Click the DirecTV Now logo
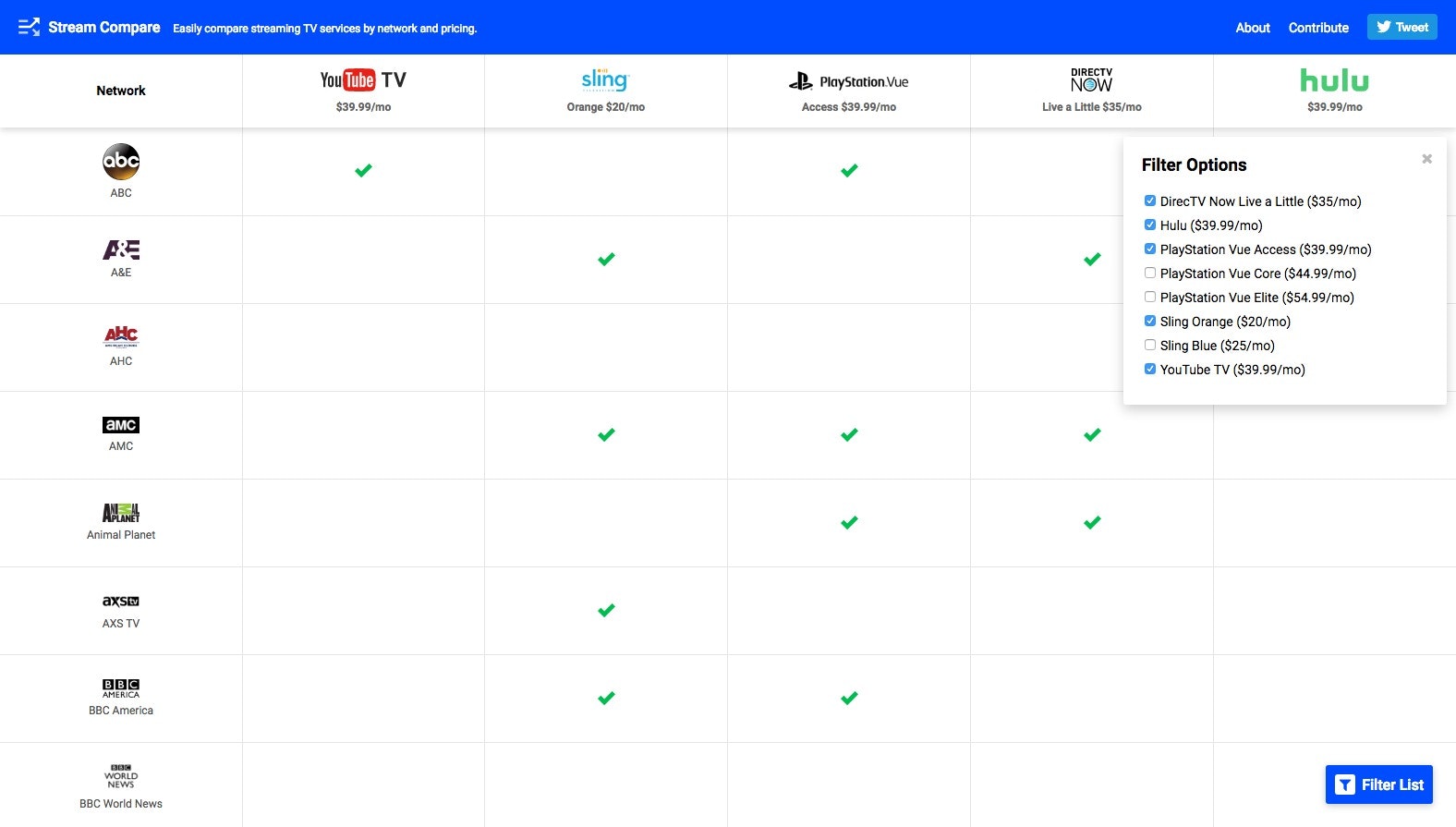 [x=1091, y=80]
